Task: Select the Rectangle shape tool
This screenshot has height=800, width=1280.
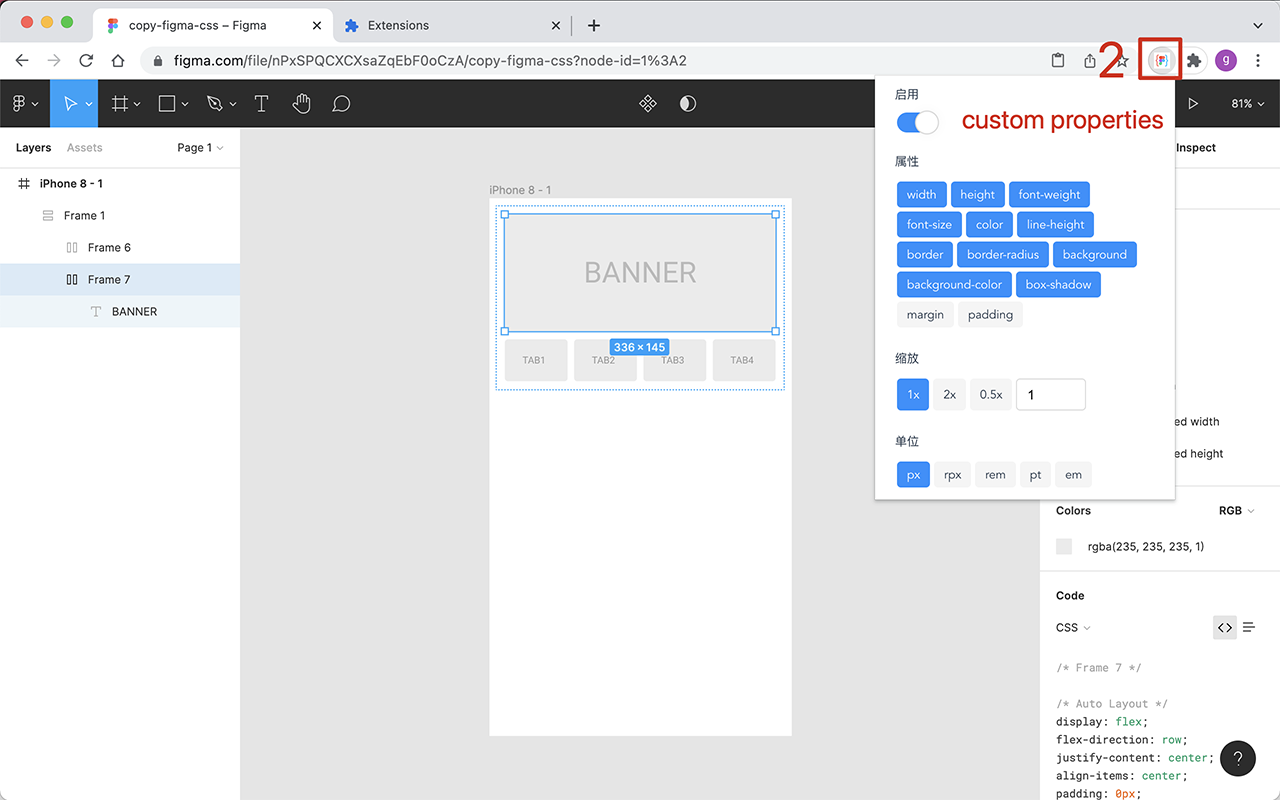Action: 165,102
